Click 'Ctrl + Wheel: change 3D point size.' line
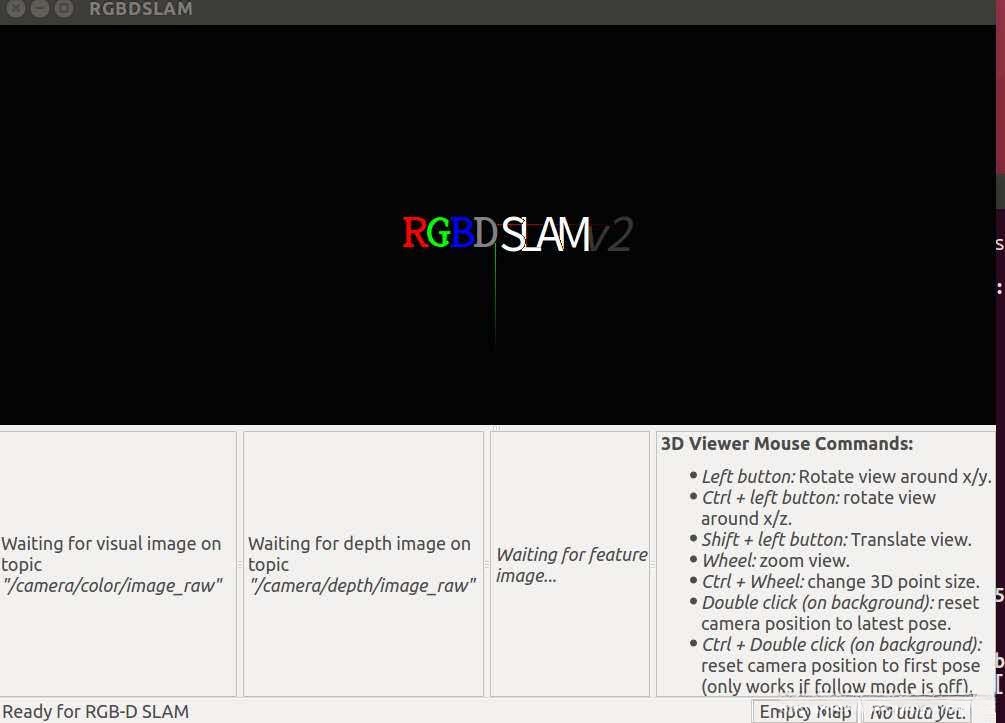 [840, 582]
